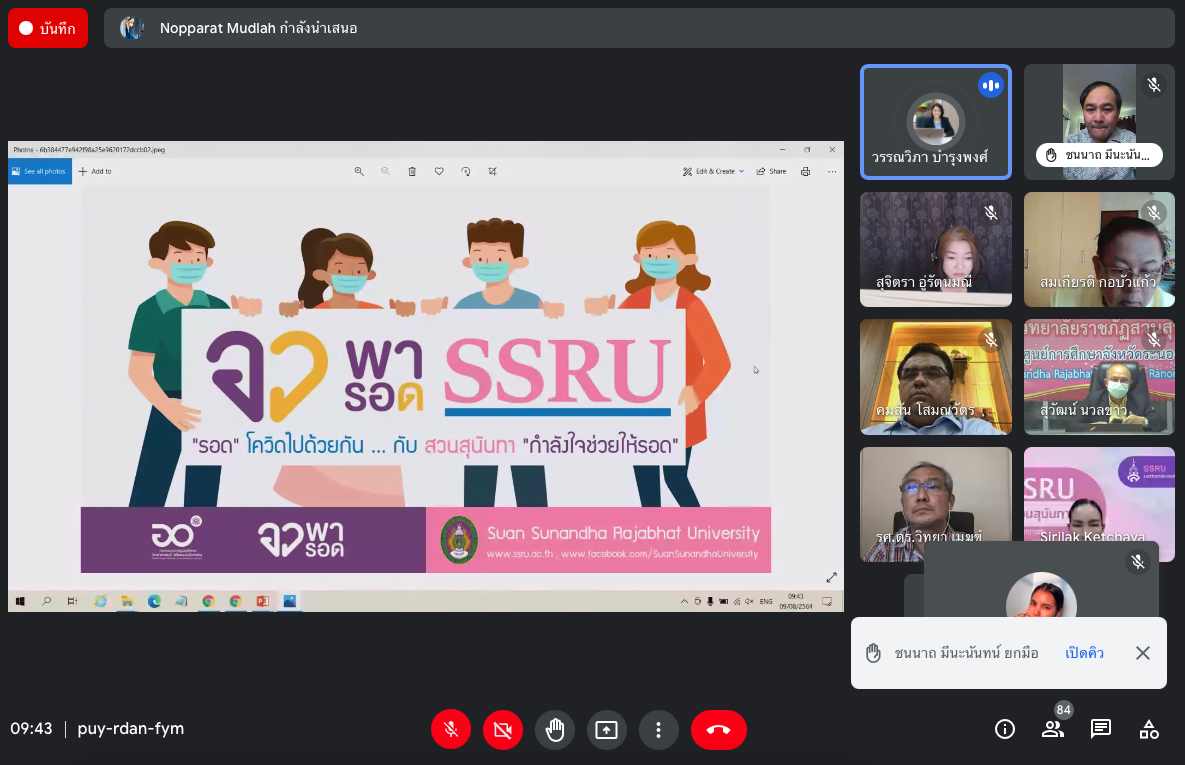Select the วรรณวิภา บำรุงพงศ์ participant tile
The height and width of the screenshot is (765, 1185).
936,122
